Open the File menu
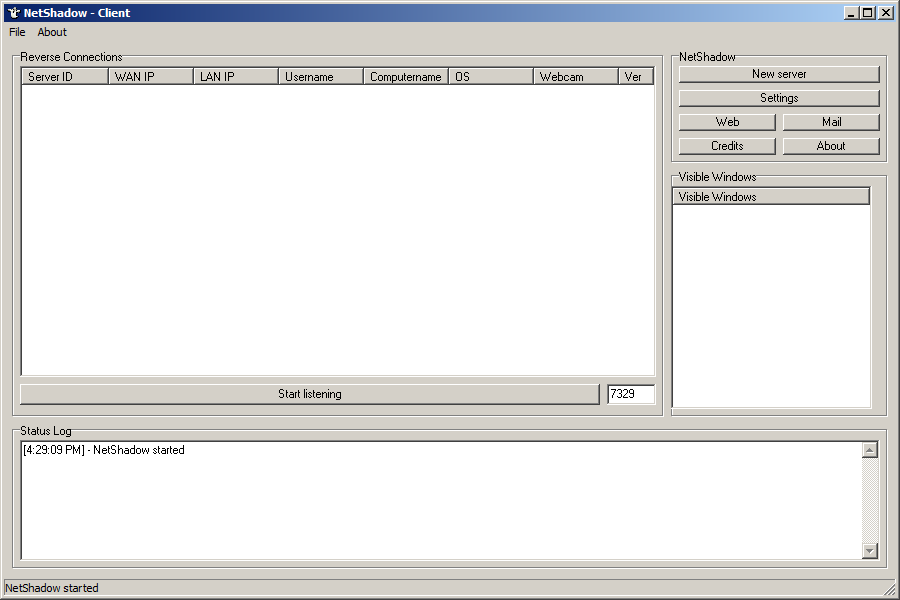Viewport: 900px width, 600px height. [x=17, y=32]
